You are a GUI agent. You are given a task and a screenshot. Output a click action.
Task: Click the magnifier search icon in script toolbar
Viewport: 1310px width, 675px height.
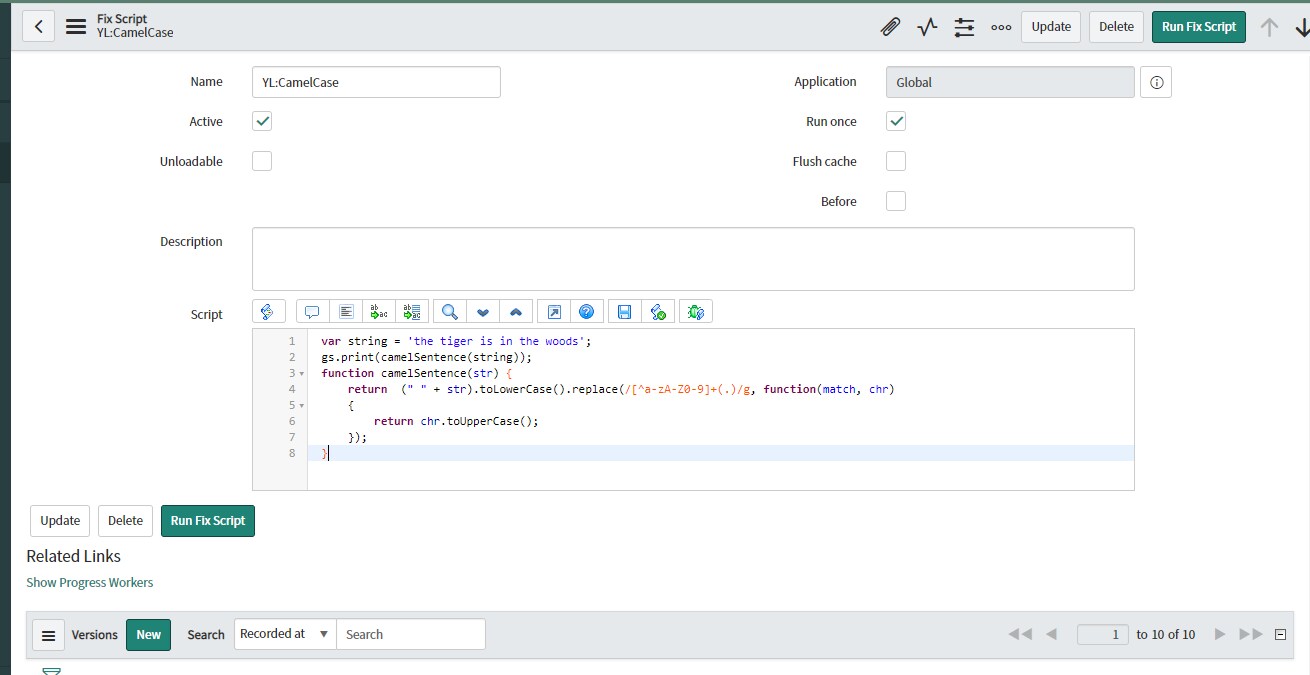pos(450,312)
